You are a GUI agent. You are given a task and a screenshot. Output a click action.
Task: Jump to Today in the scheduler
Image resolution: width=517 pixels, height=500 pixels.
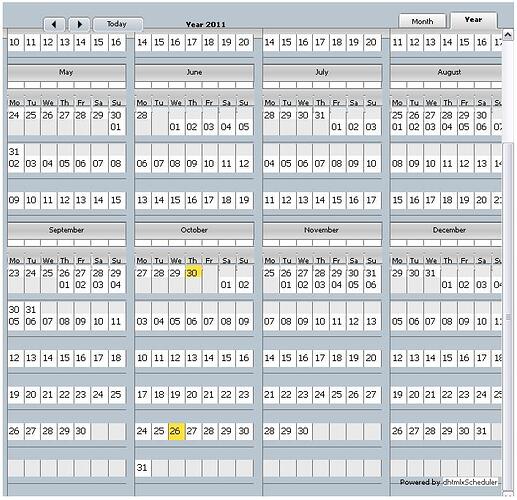point(118,24)
